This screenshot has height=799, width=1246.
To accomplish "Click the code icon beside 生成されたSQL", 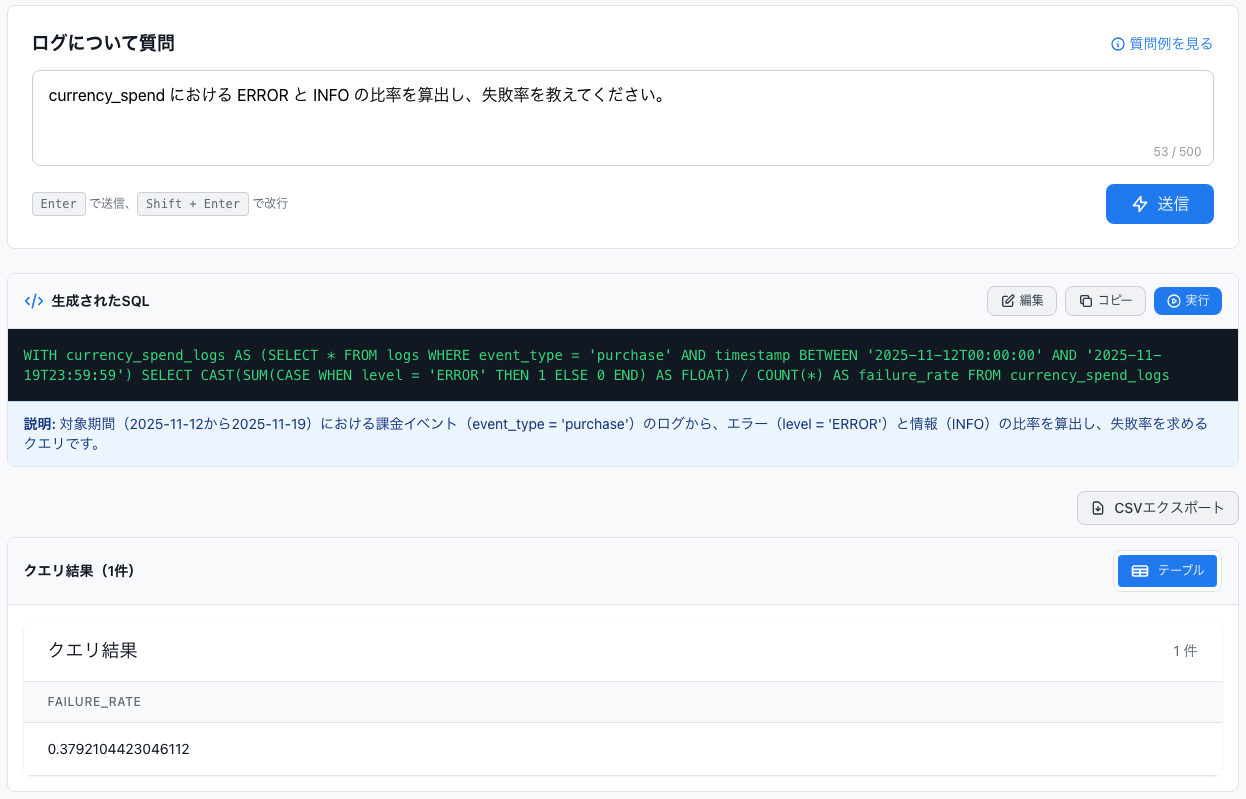I will [33, 300].
